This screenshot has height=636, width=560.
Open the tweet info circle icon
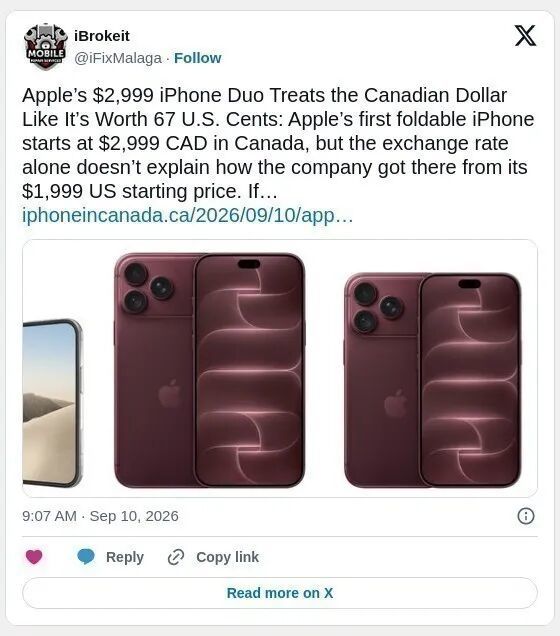point(526,516)
